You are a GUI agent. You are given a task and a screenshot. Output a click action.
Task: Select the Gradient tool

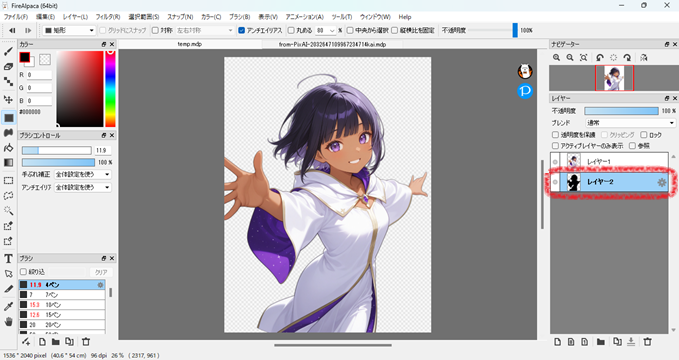click(8, 162)
